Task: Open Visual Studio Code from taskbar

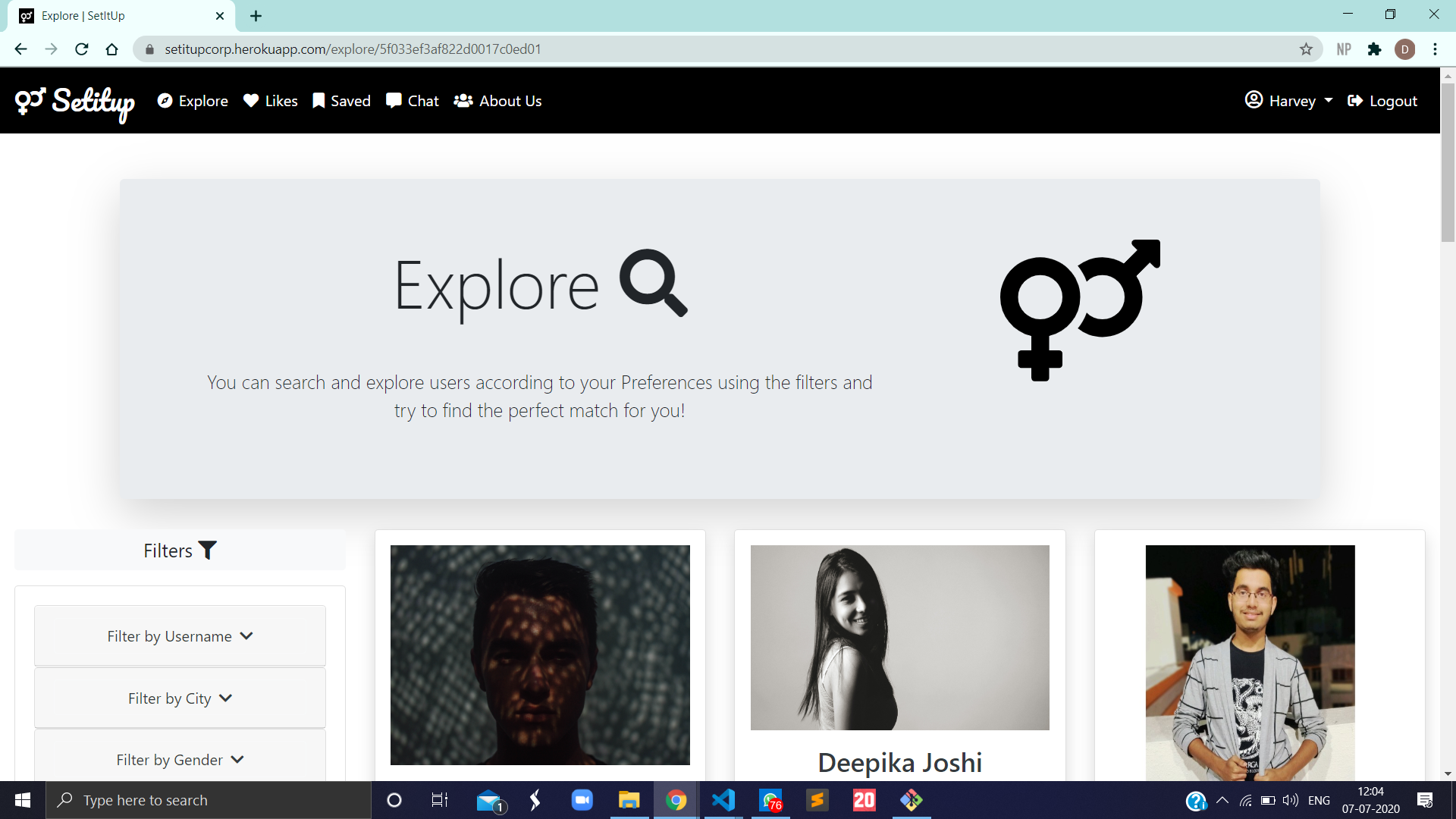Action: 723,800
